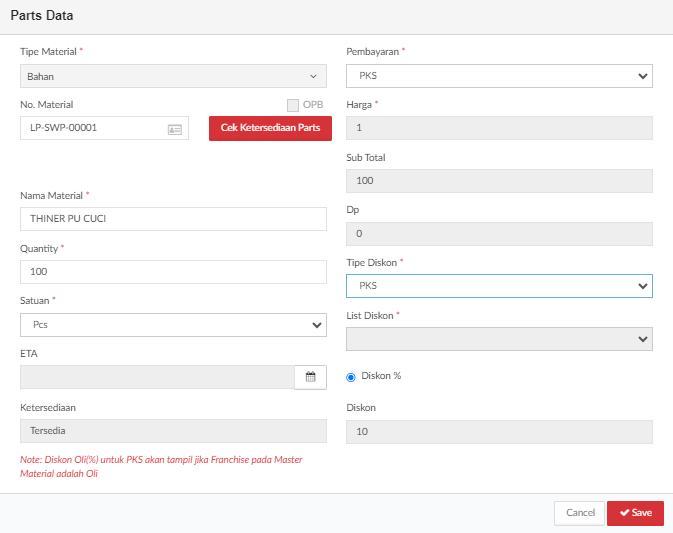This screenshot has width=673, height=533.
Task: Click the Nama Material text field
Action: tap(173, 219)
